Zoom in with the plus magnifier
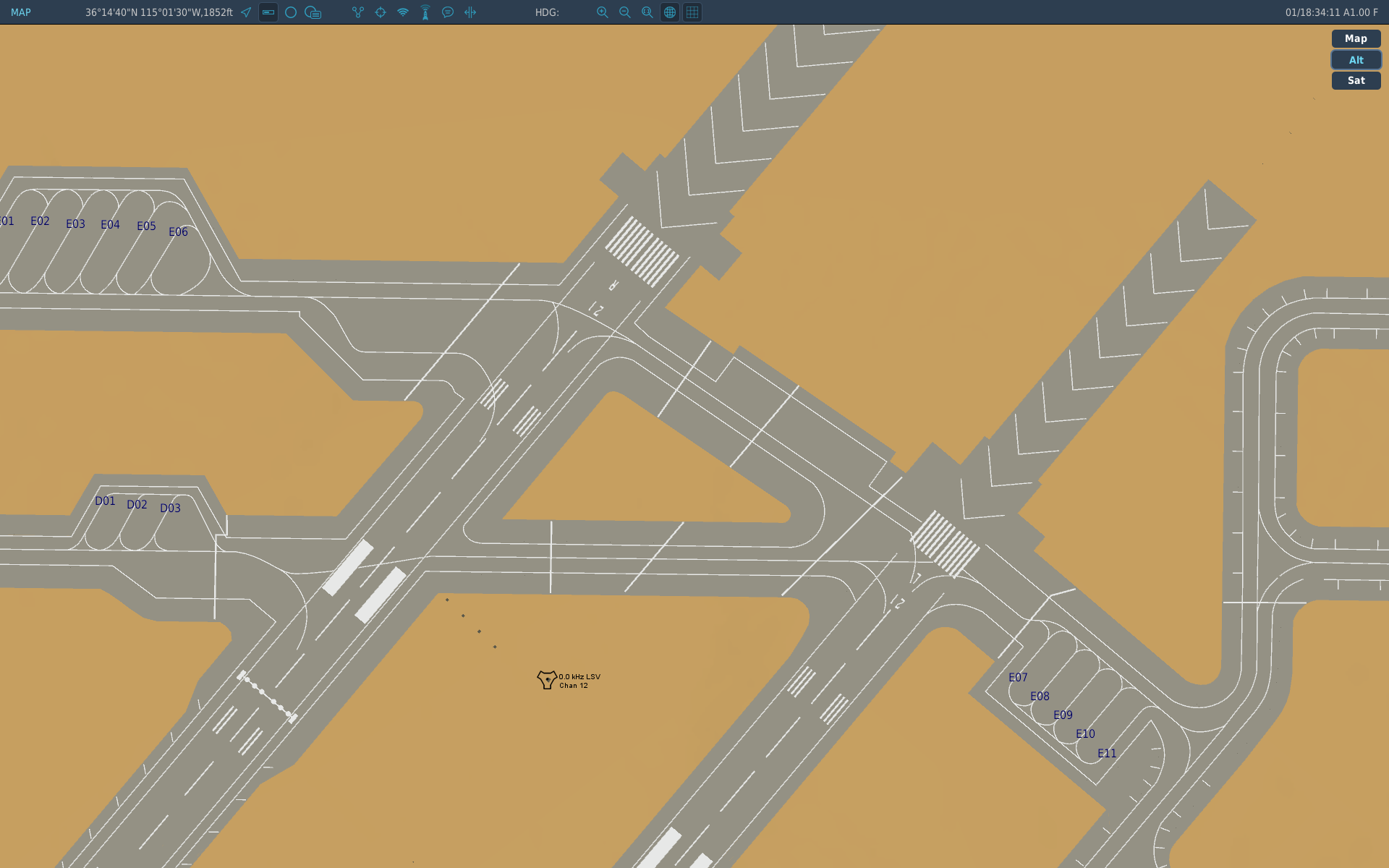 click(x=603, y=12)
